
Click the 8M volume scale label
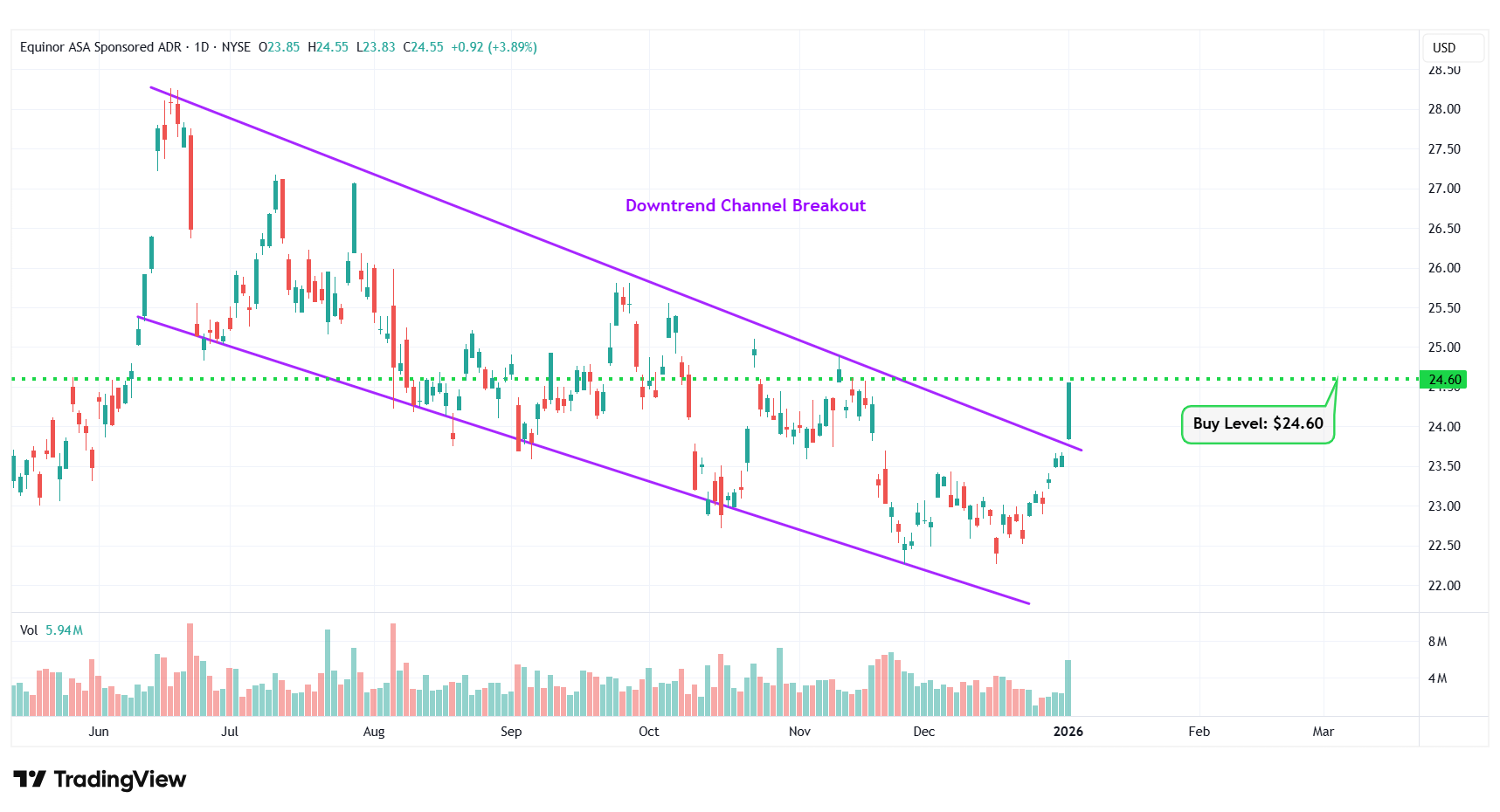coord(1437,642)
